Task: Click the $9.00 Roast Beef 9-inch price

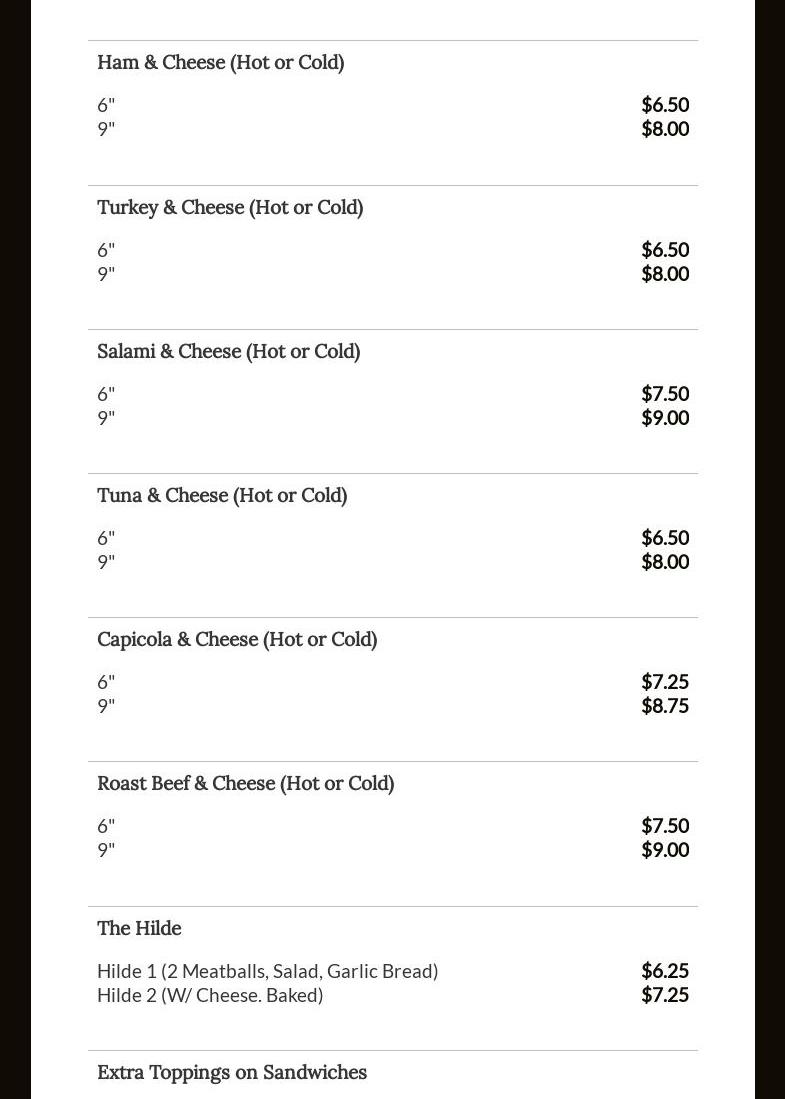Action: pyautogui.click(x=665, y=849)
